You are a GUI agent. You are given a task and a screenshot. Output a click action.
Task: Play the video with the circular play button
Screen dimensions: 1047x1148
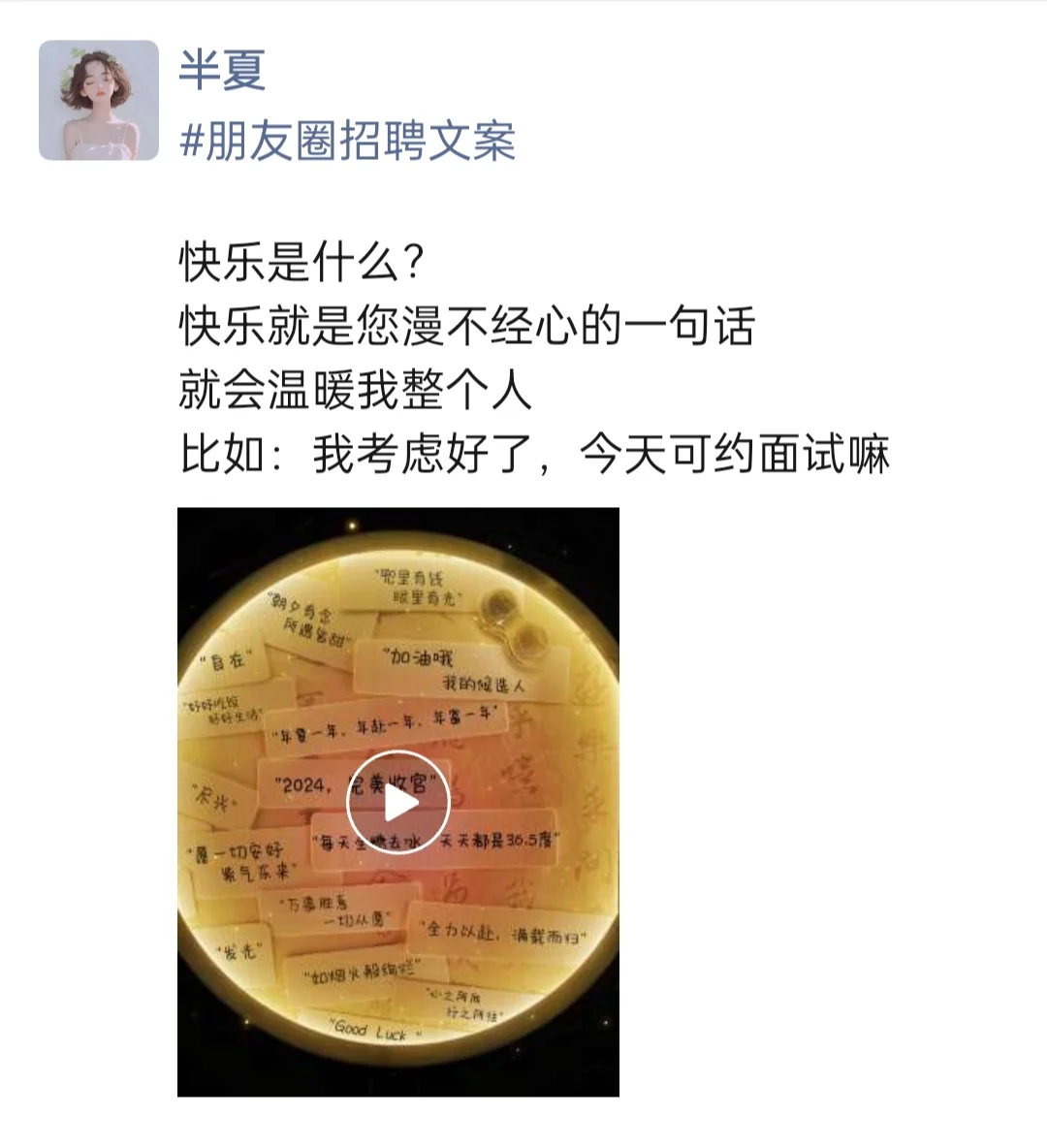(397, 803)
